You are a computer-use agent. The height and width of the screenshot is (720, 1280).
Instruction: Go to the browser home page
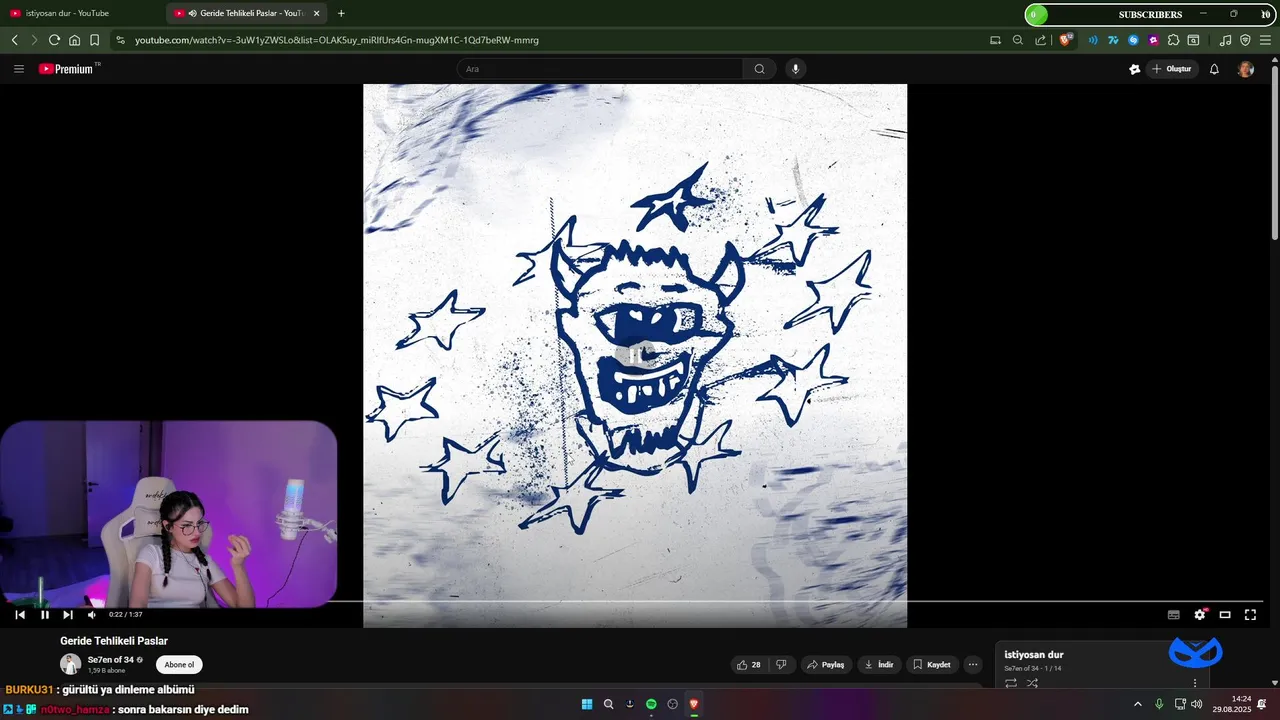[x=74, y=40]
